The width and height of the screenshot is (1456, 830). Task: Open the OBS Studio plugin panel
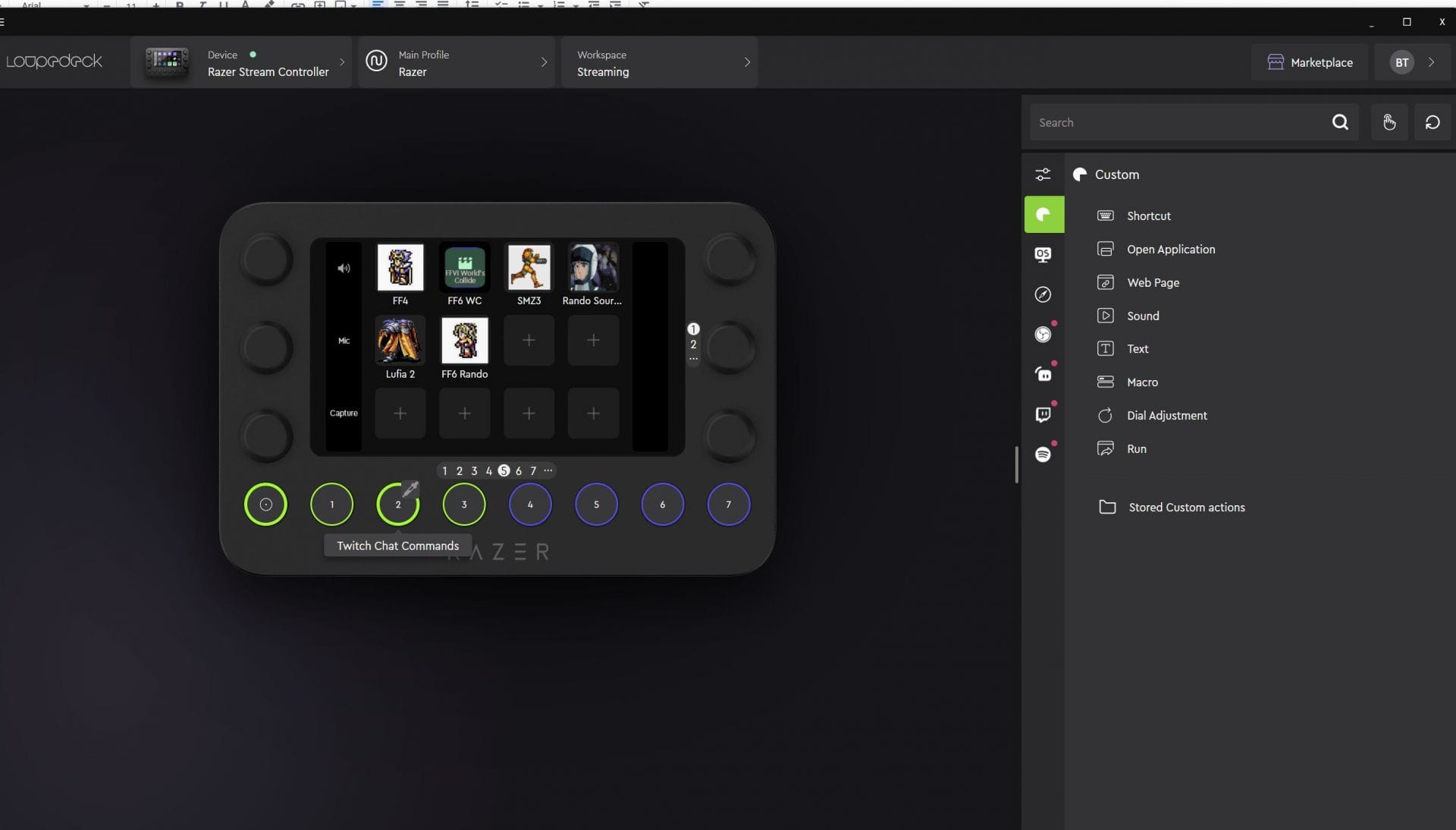[1043, 335]
